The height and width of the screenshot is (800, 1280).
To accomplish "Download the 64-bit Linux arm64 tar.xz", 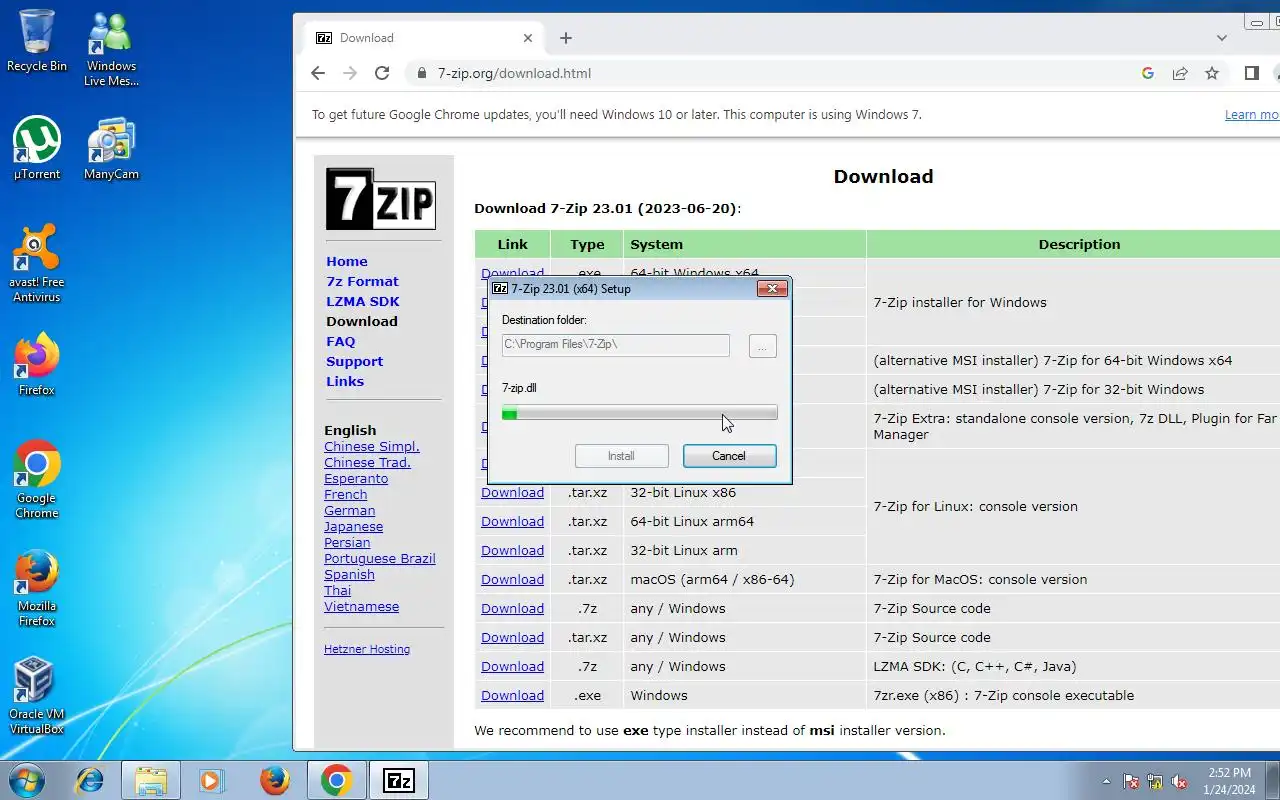I will tap(512, 521).
